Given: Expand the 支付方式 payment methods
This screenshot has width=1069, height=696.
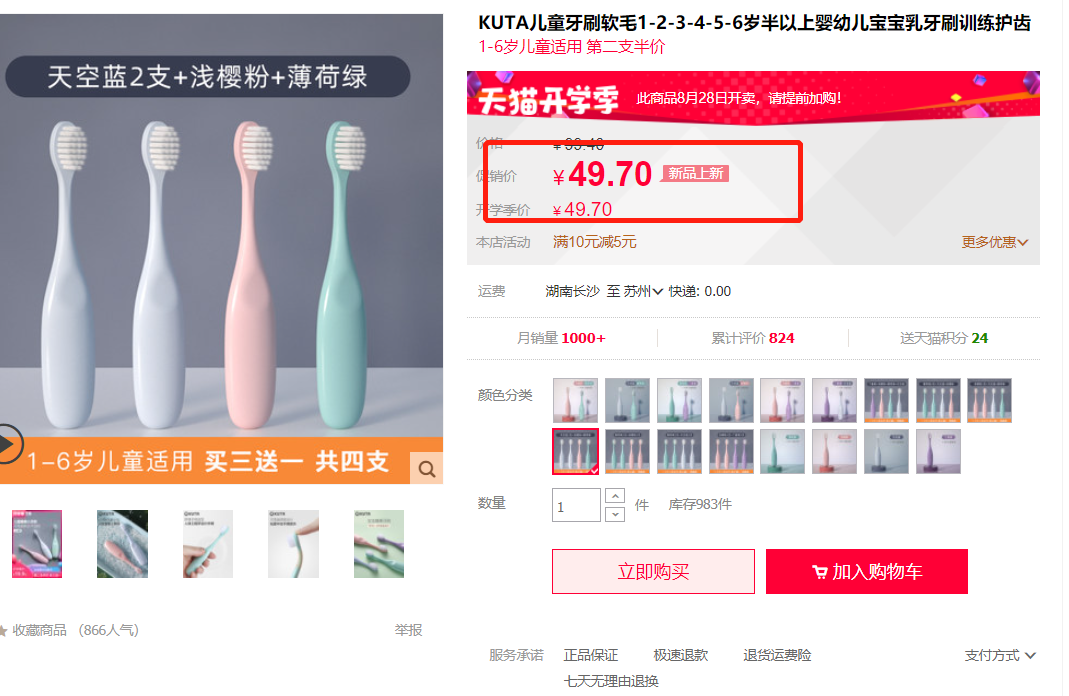Looking at the screenshot, I should 1000,656.
